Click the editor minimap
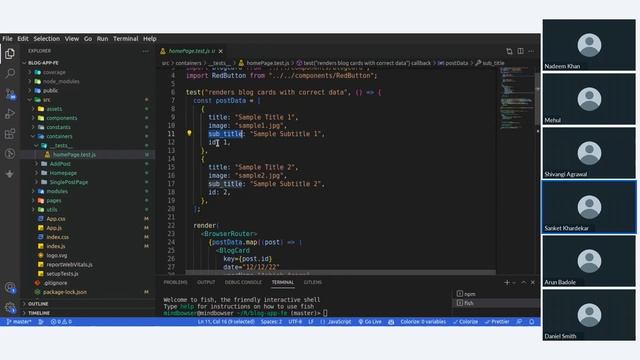 tap(516, 98)
